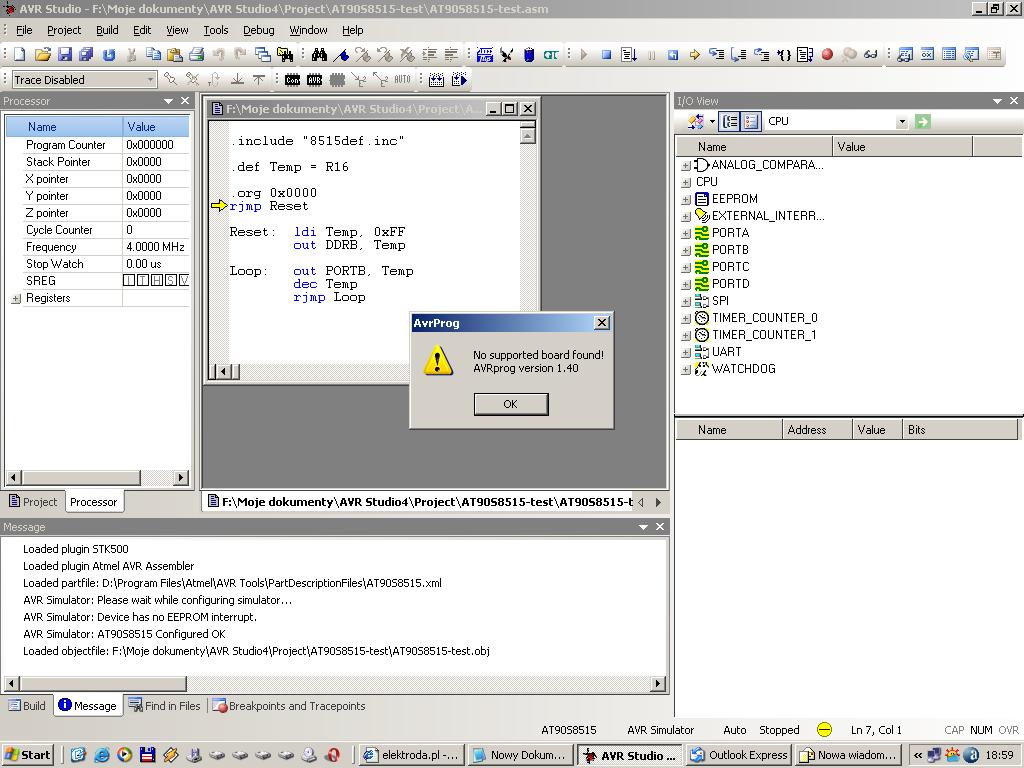Click the Find binoculars icon

(x=319, y=54)
